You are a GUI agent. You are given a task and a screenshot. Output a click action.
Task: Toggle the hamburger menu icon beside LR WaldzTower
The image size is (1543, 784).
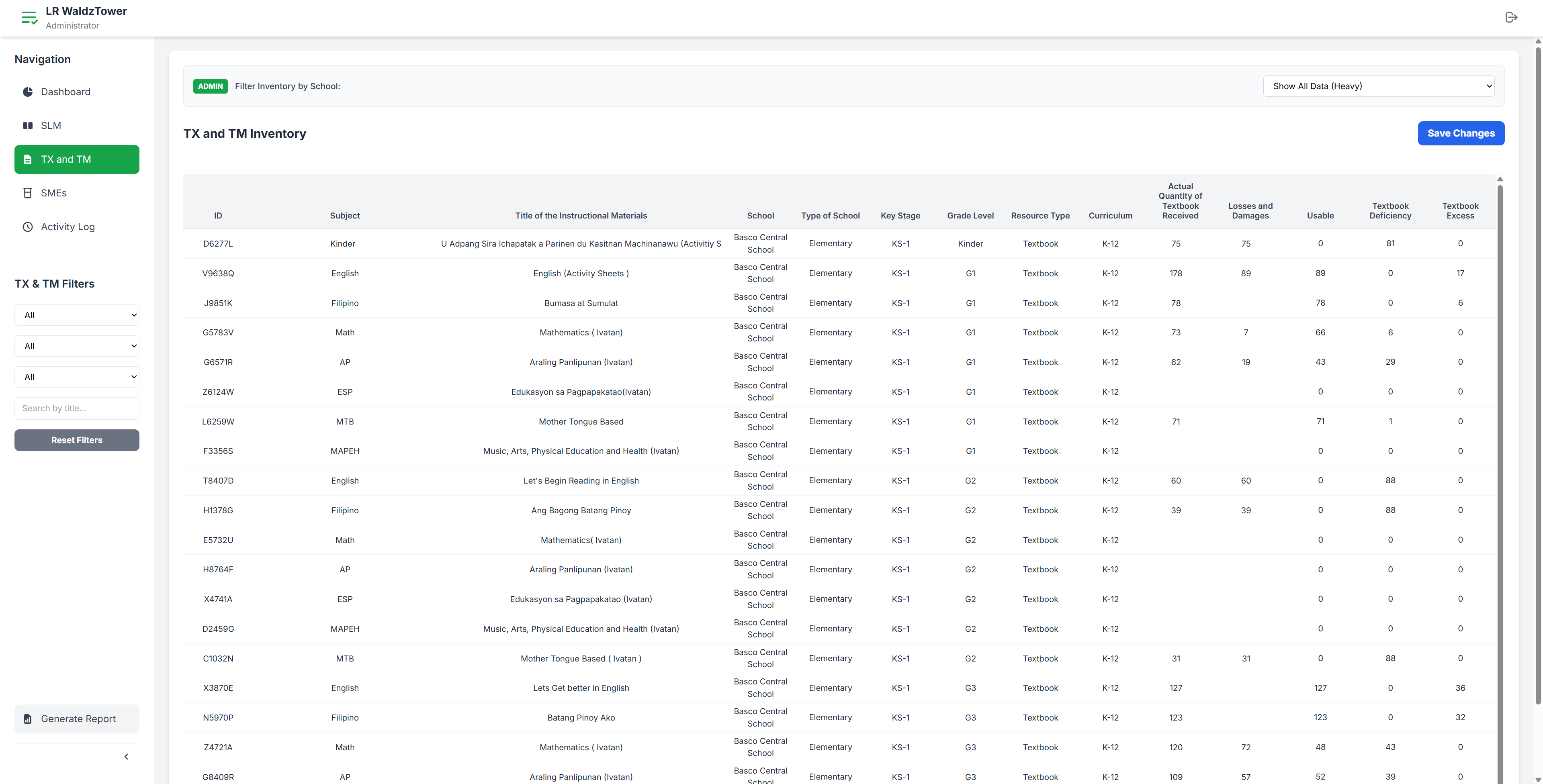pyautogui.click(x=29, y=18)
